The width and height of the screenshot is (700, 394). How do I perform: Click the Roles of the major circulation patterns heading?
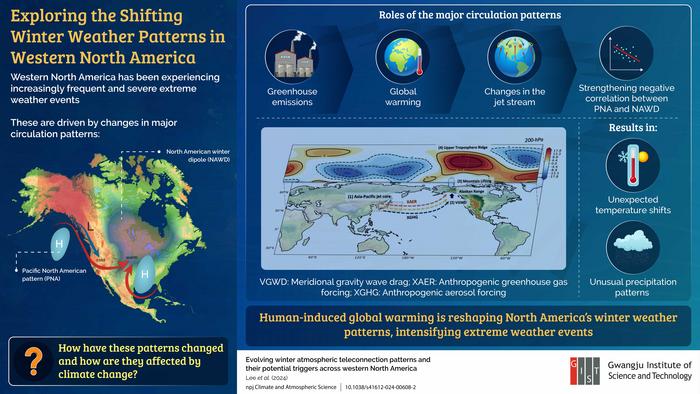[x=470, y=15]
